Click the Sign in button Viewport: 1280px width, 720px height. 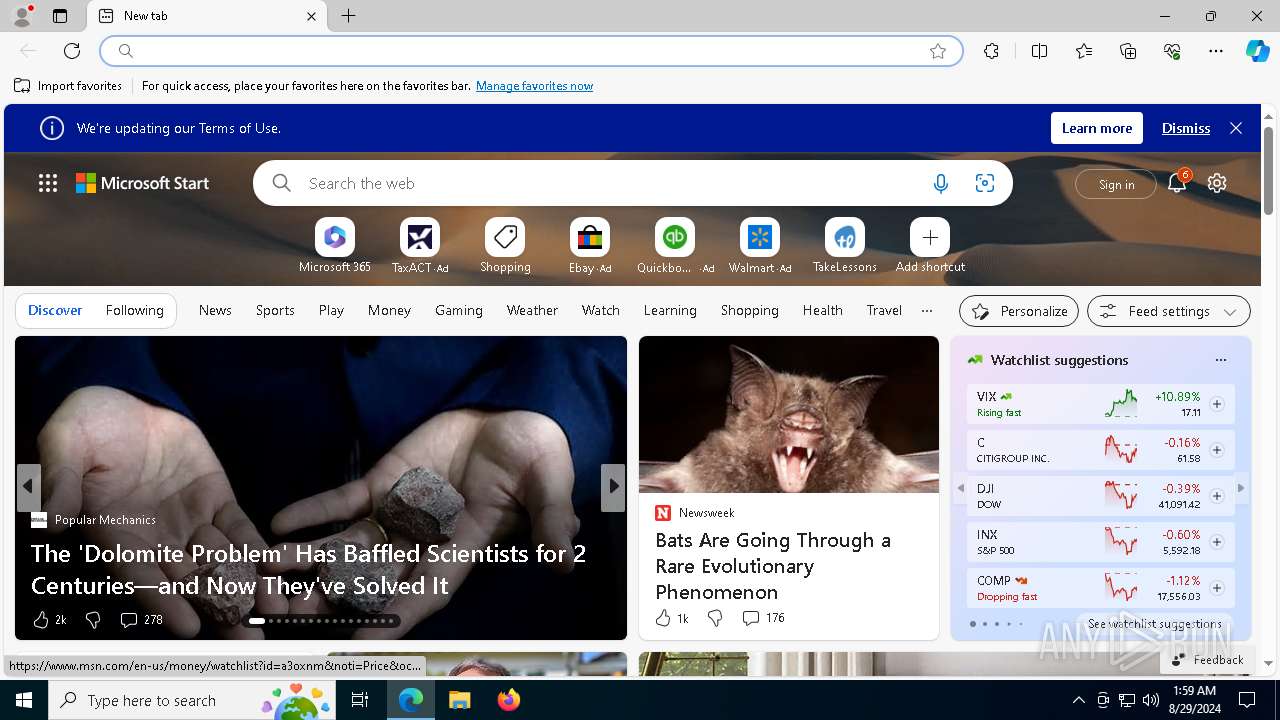[1116, 184]
